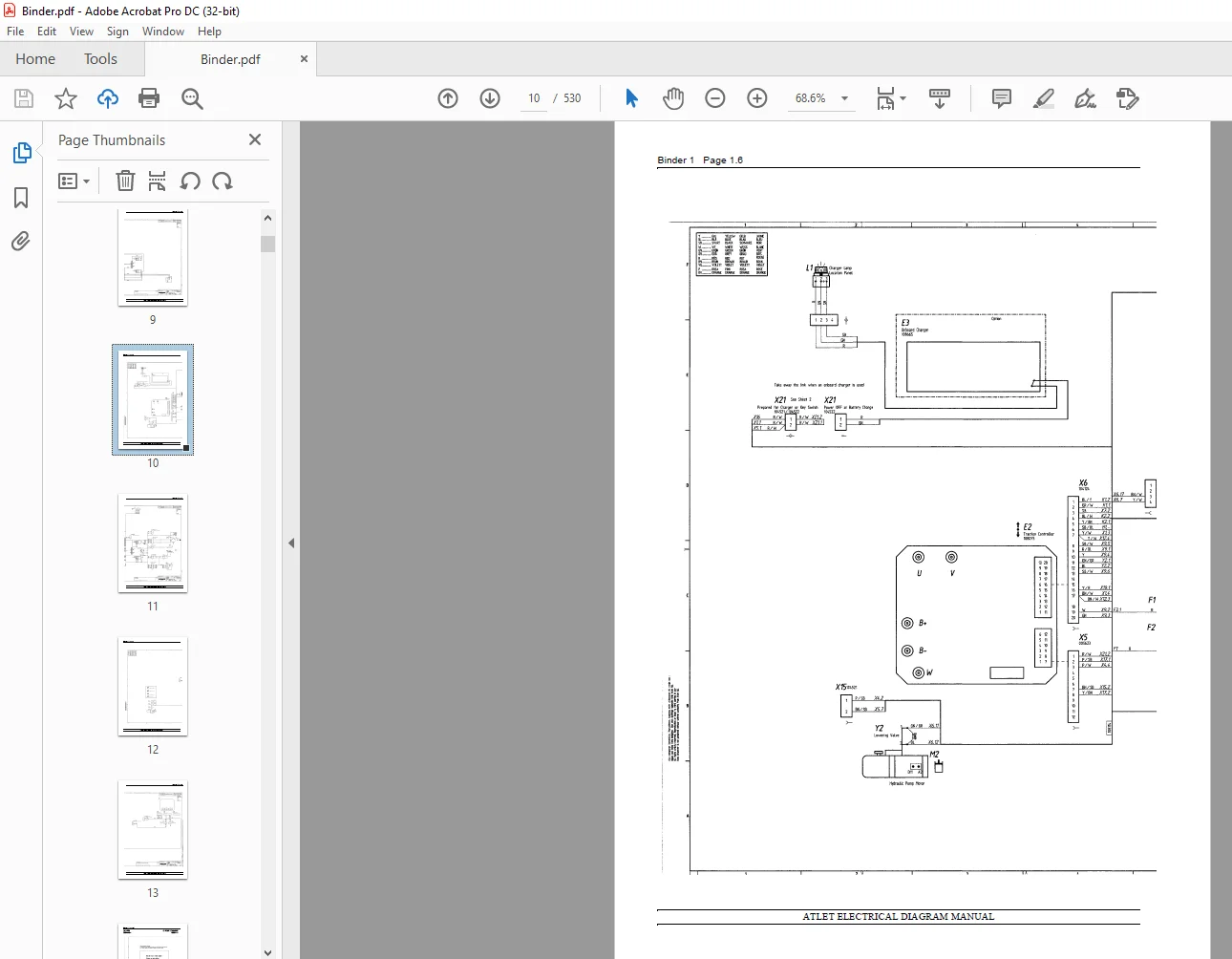Choose the arrow Selection tool
The width and height of the screenshot is (1232, 959).
click(631, 98)
